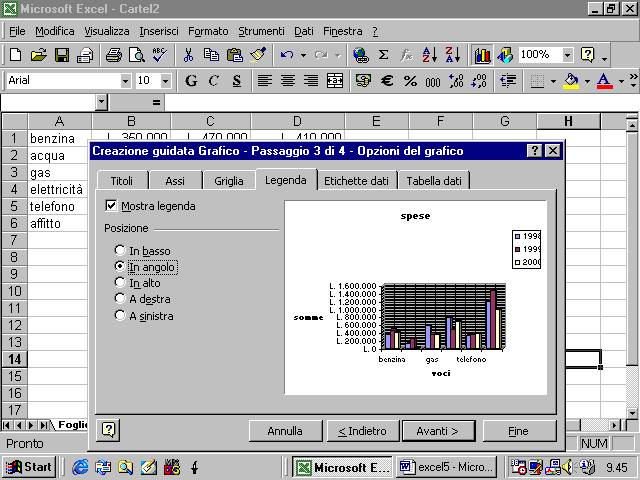Open the Arial font name dropdown
The image size is (640, 480).
tap(125, 81)
